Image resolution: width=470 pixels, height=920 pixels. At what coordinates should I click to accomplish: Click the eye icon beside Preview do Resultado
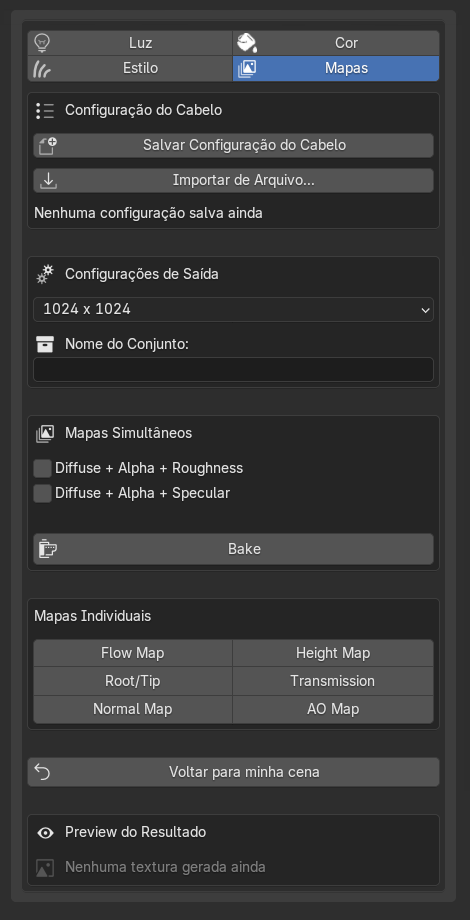tap(45, 833)
